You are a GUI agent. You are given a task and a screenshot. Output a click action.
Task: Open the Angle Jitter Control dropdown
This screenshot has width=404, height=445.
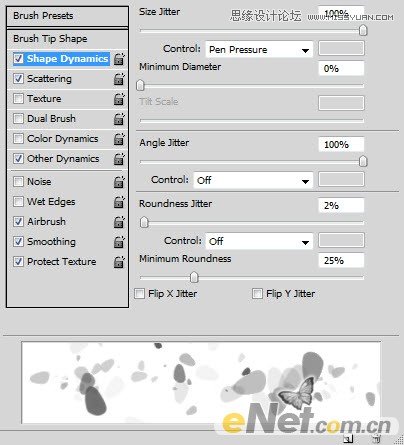coord(253,180)
